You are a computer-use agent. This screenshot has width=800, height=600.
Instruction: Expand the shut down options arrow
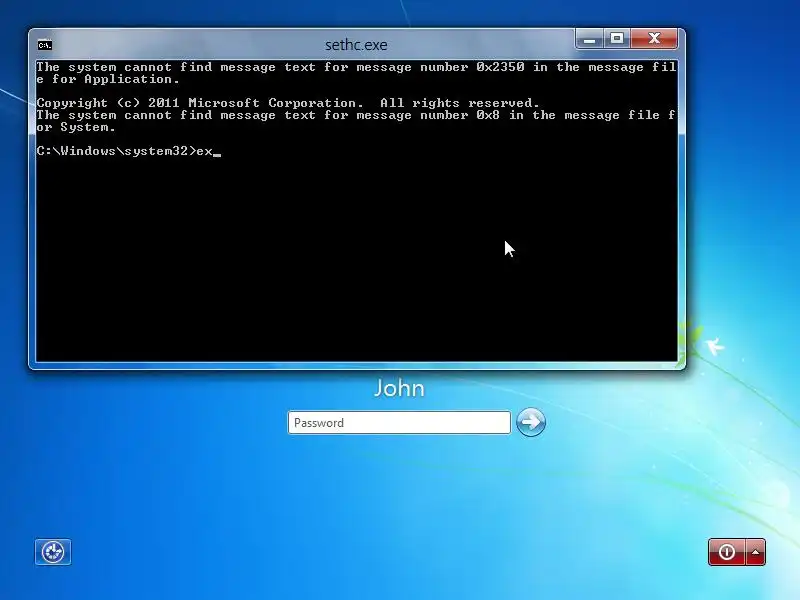[756, 552]
